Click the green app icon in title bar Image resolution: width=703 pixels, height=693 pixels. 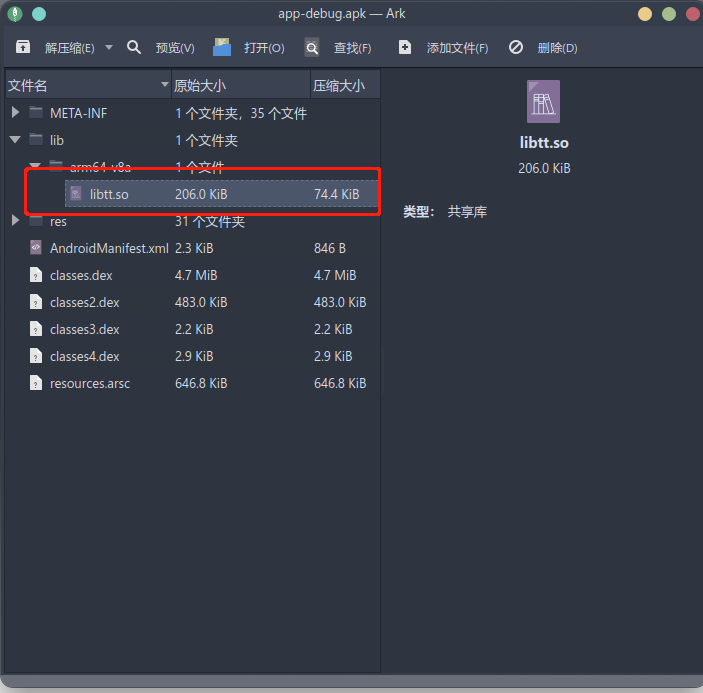15,14
